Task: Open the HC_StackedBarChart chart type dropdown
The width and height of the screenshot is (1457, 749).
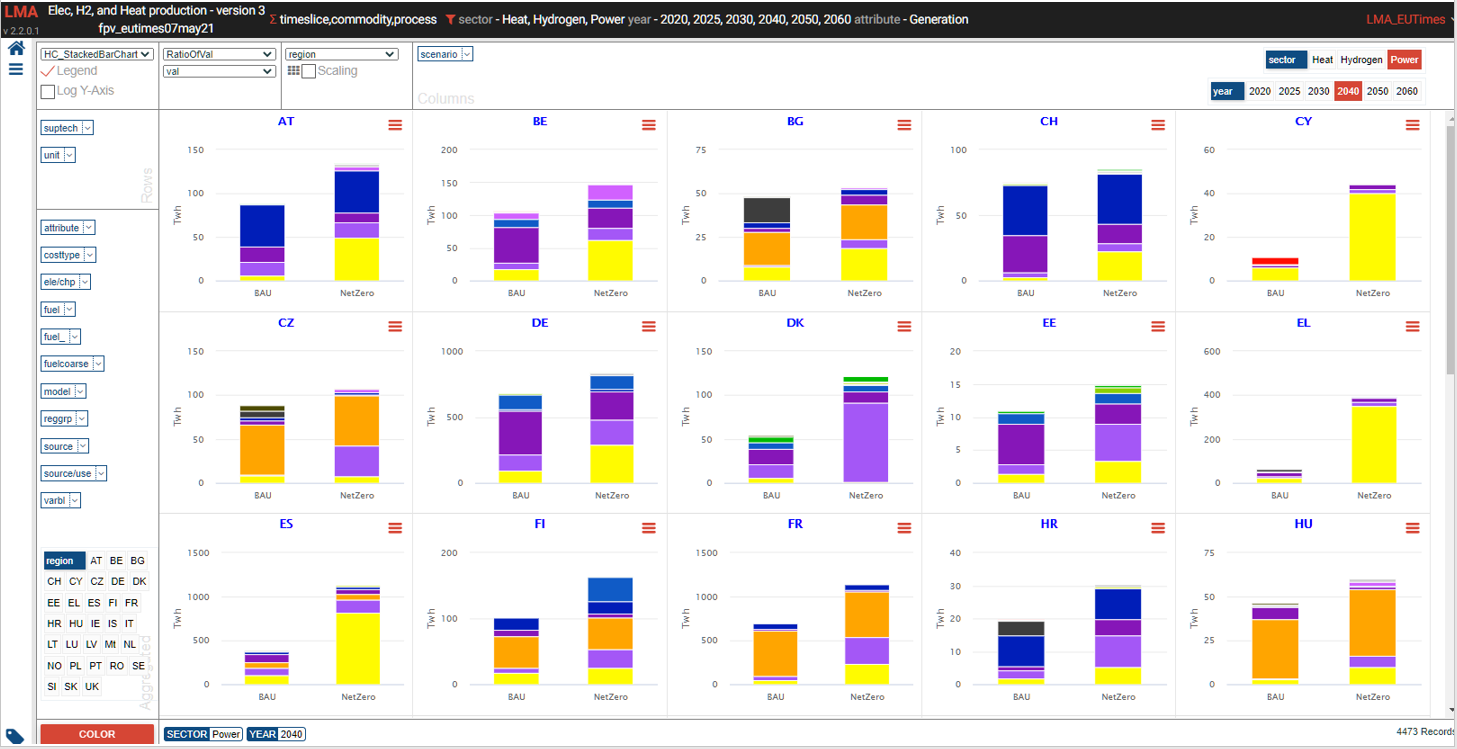Action: tap(97, 54)
